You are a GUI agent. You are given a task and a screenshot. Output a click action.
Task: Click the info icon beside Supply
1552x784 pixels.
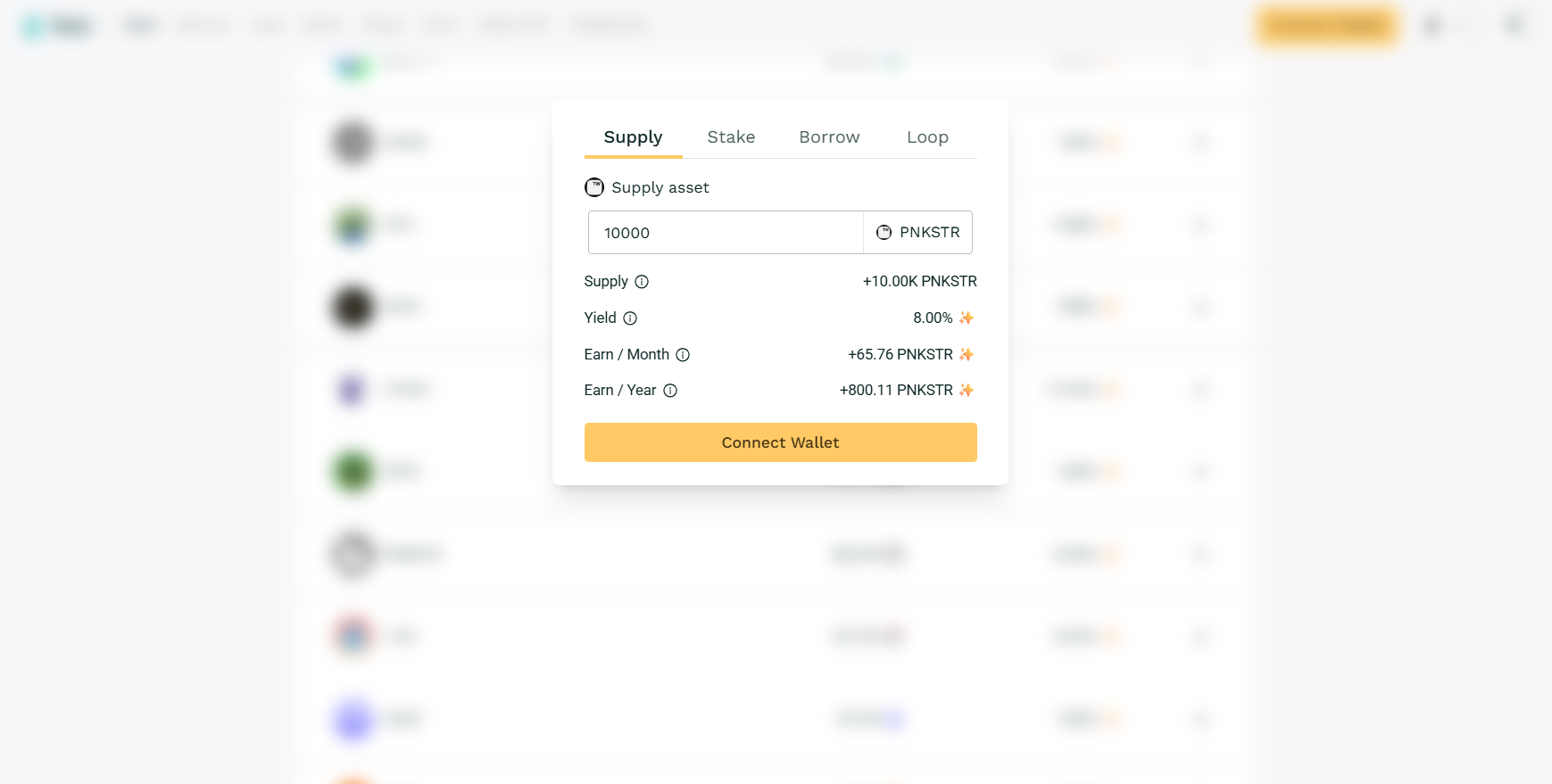(x=642, y=282)
